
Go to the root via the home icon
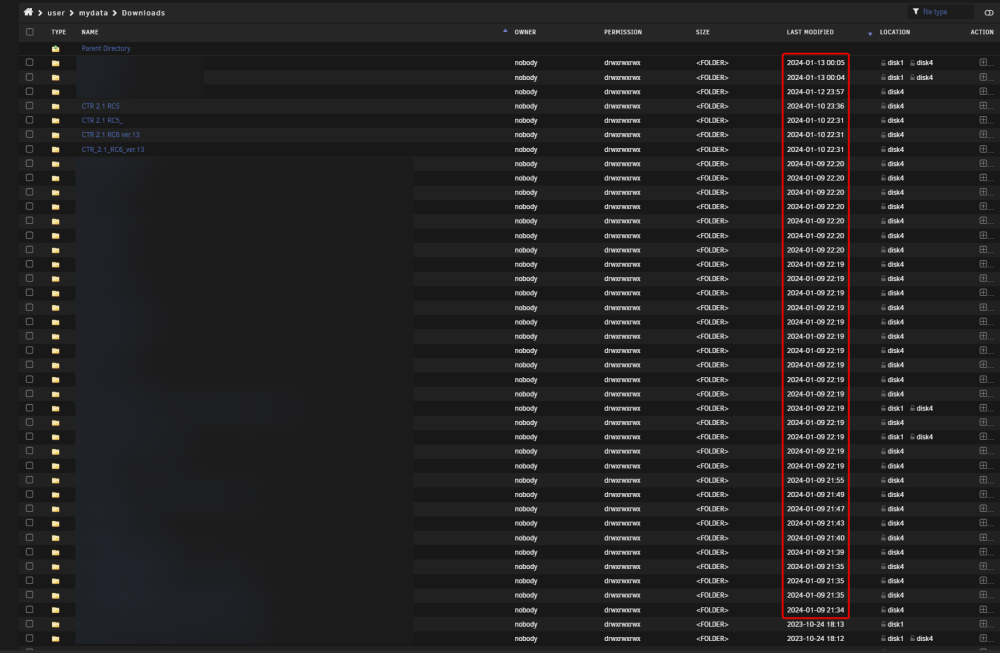(x=28, y=12)
